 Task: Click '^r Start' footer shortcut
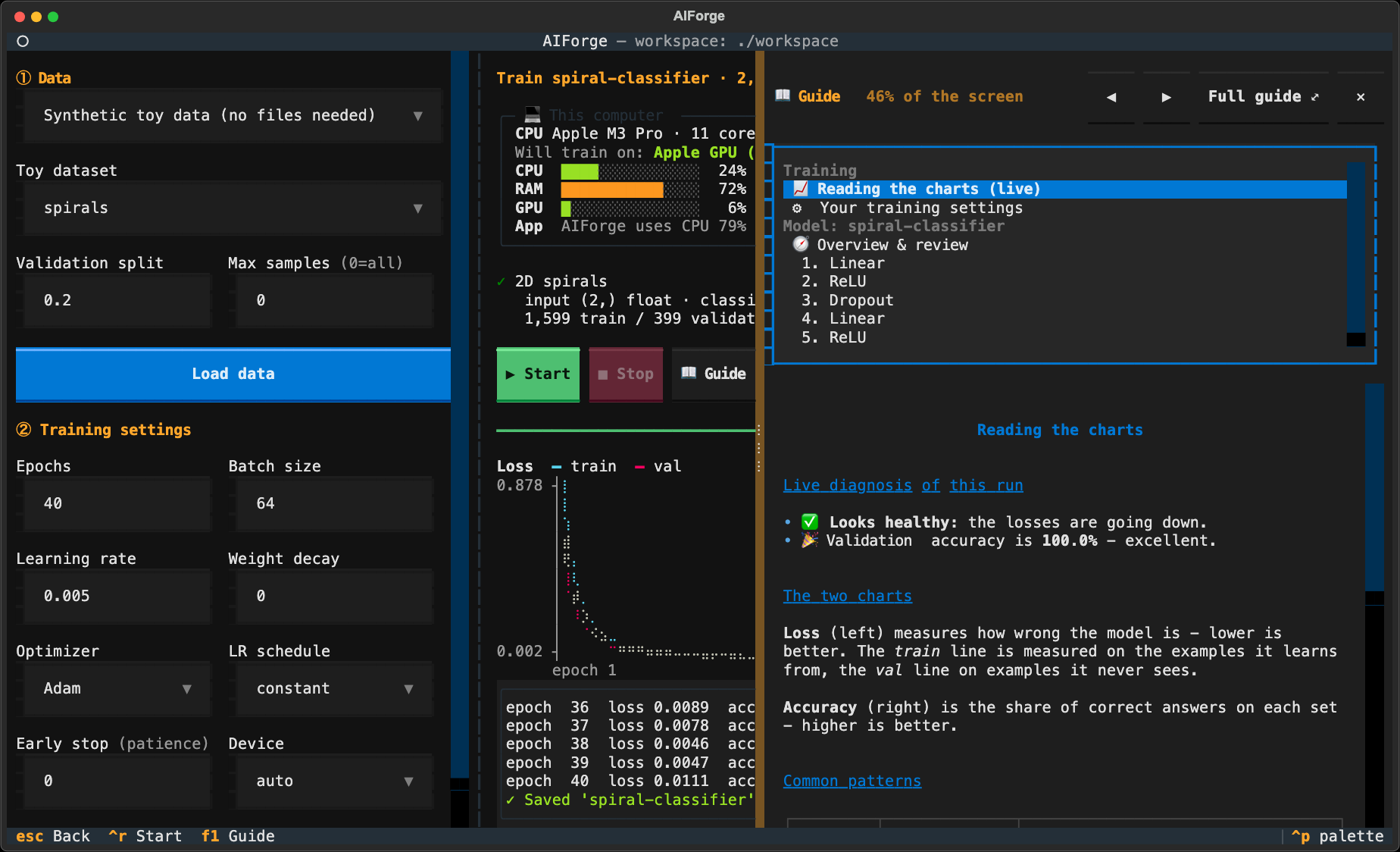click(x=145, y=836)
